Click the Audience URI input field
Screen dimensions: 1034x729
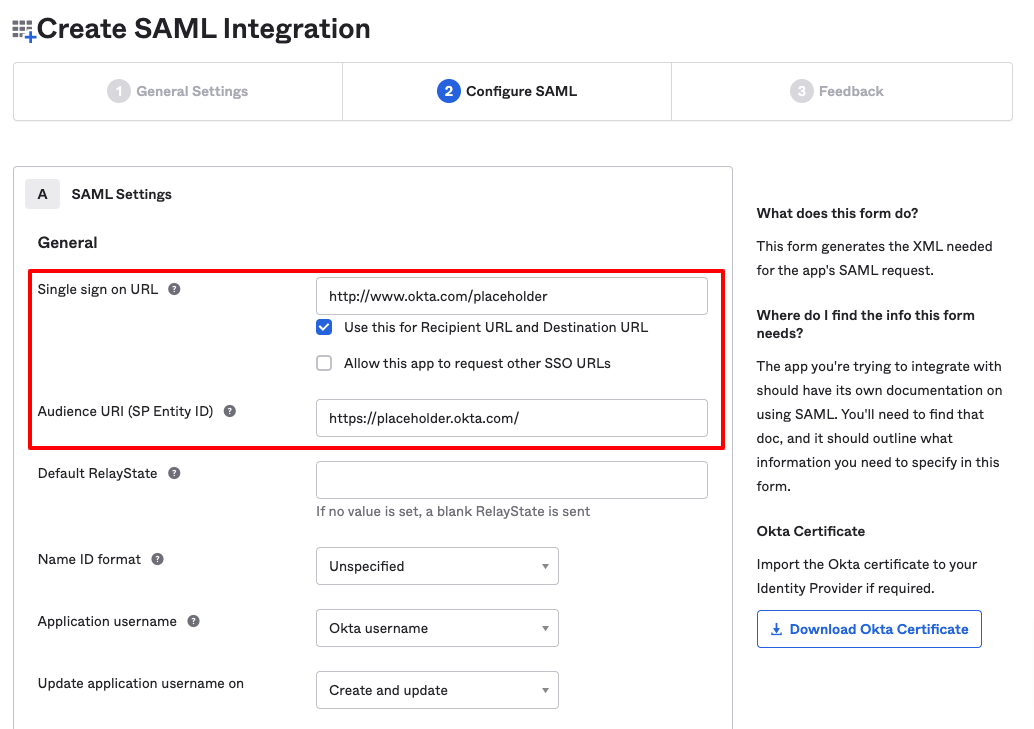(x=511, y=417)
